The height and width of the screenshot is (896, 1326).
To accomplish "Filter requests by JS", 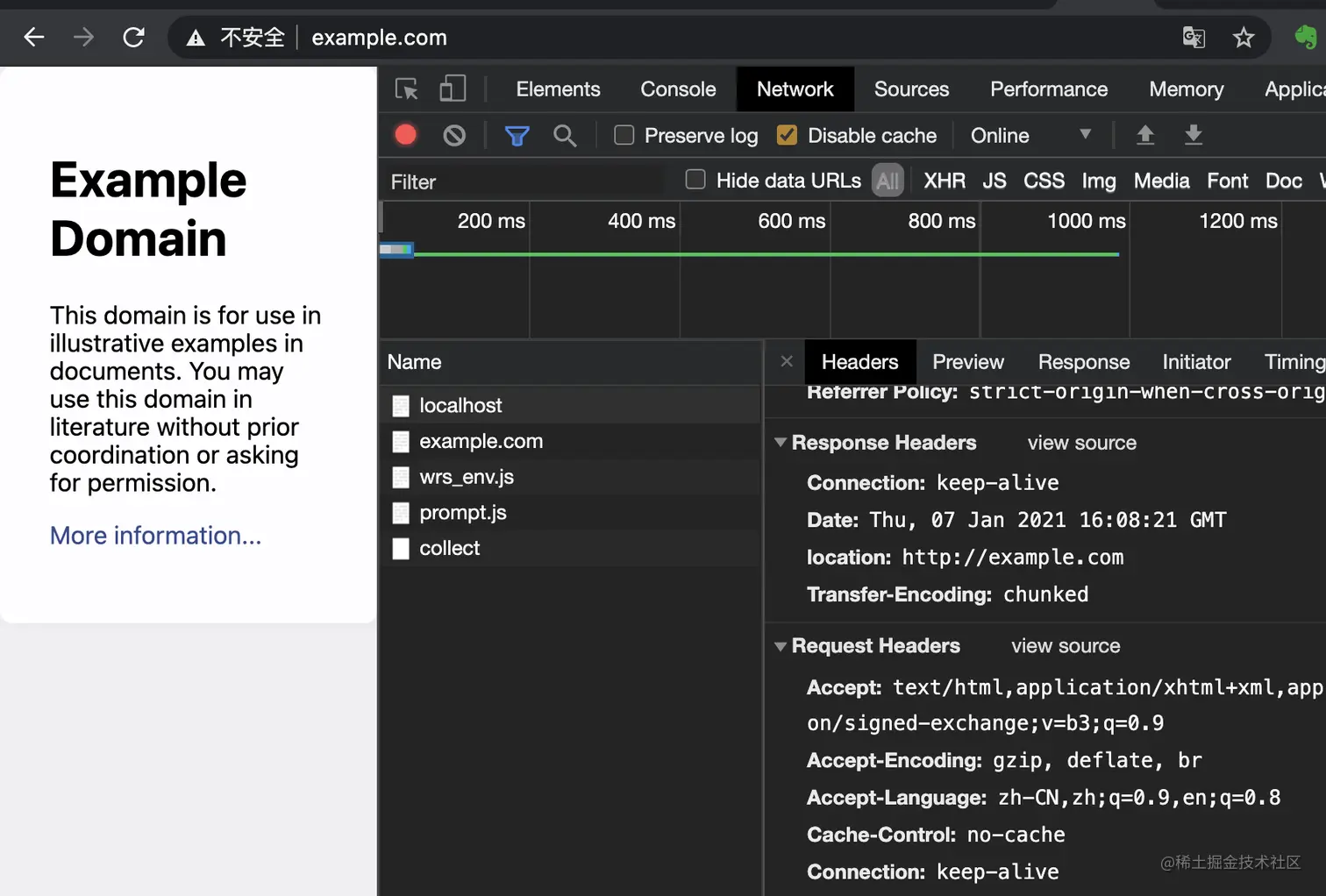I will pyautogui.click(x=994, y=181).
